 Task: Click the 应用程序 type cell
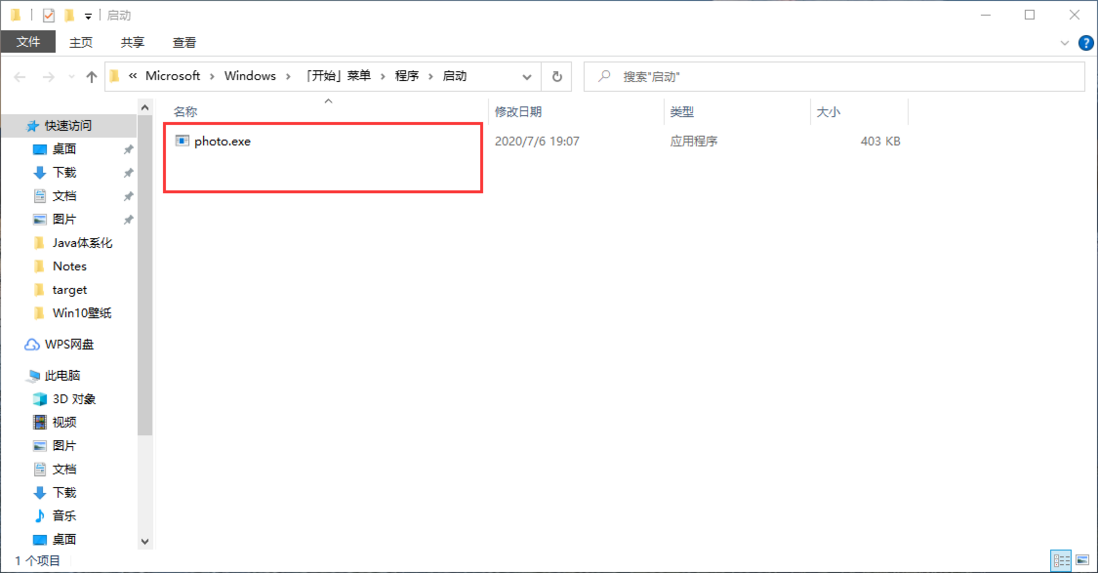(693, 141)
